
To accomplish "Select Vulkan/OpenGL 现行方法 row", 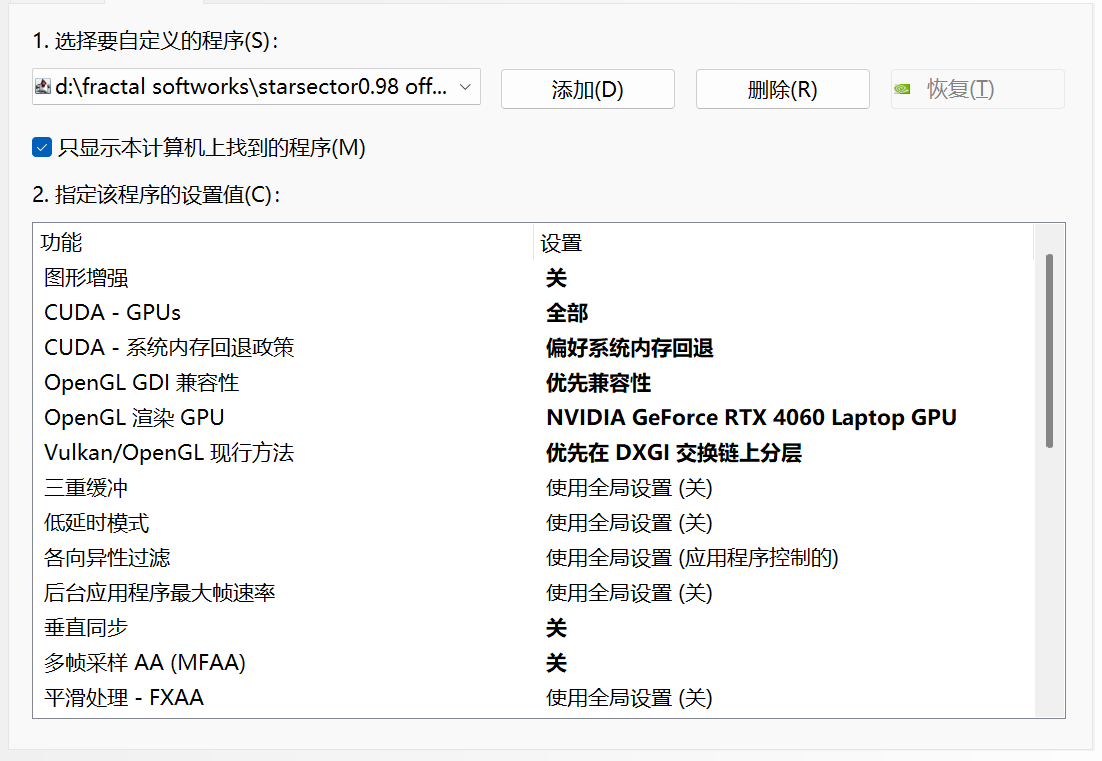I will click(533, 453).
